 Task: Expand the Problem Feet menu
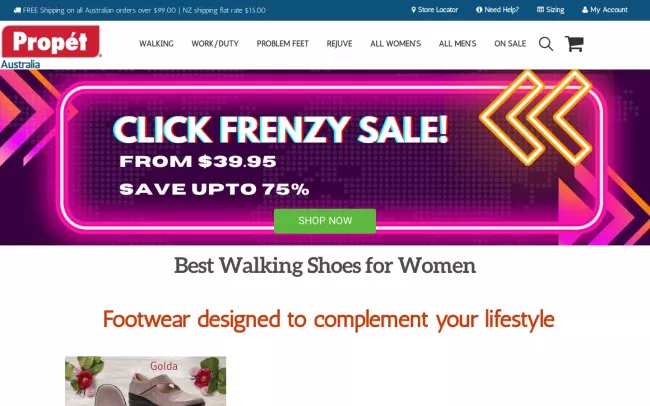[x=283, y=44]
